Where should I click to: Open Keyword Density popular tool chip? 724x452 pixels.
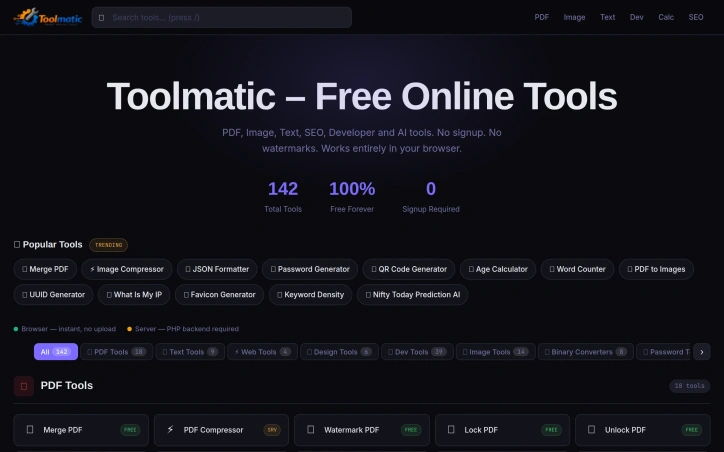(x=310, y=295)
